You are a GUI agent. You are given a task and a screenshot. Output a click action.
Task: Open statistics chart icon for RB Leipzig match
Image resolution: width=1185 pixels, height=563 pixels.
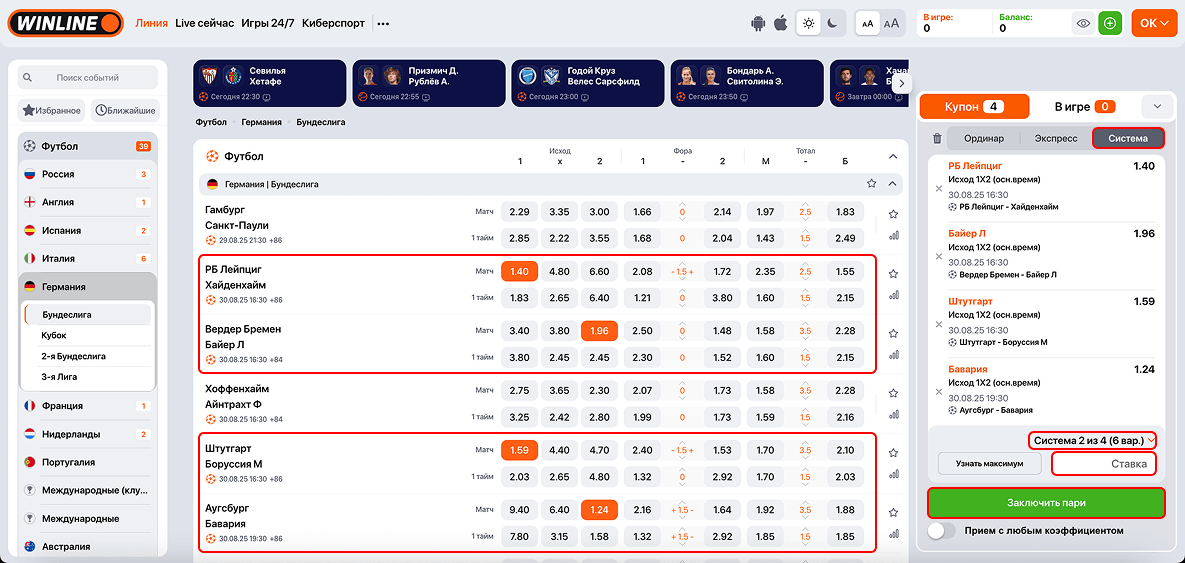click(893, 295)
